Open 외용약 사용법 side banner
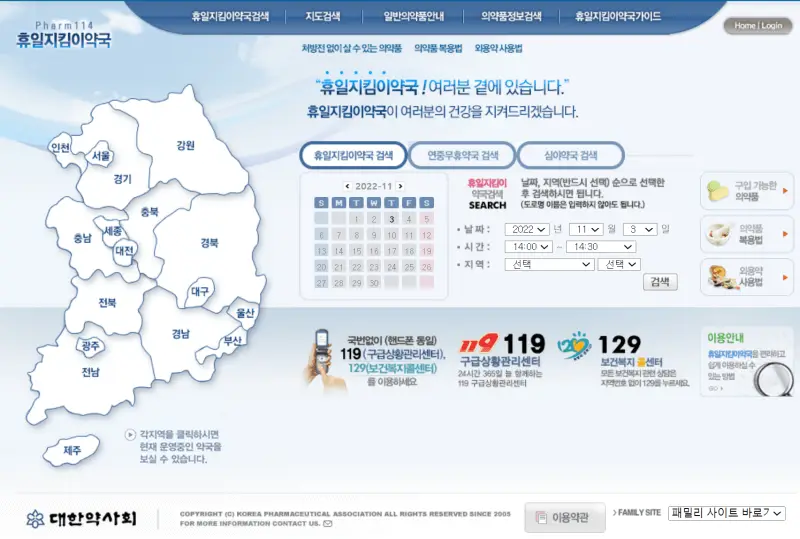 point(747,277)
